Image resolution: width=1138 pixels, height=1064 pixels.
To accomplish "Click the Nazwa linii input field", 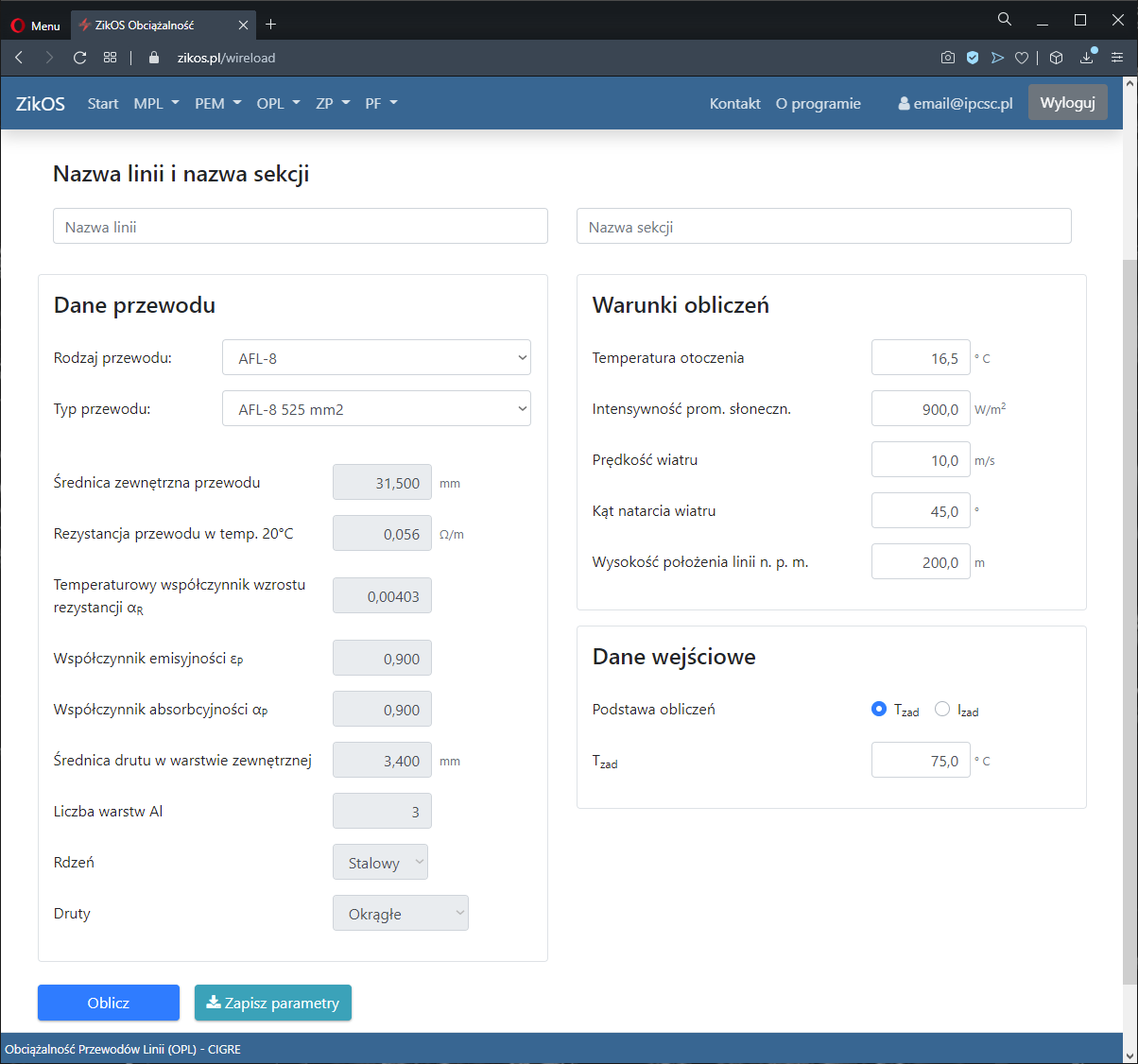I will 300,227.
